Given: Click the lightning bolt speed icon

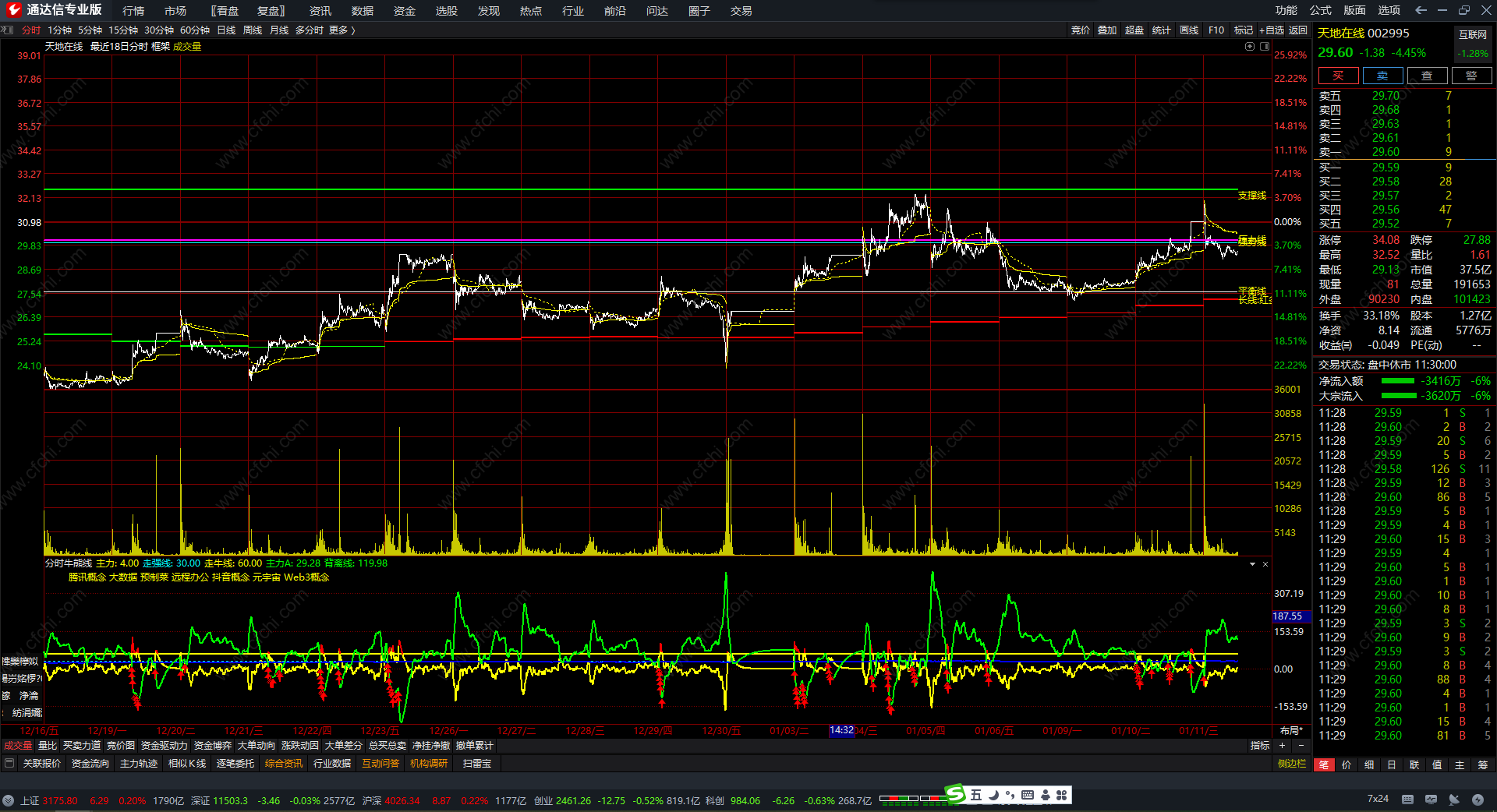Looking at the screenshot, I should (x=1478, y=800).
